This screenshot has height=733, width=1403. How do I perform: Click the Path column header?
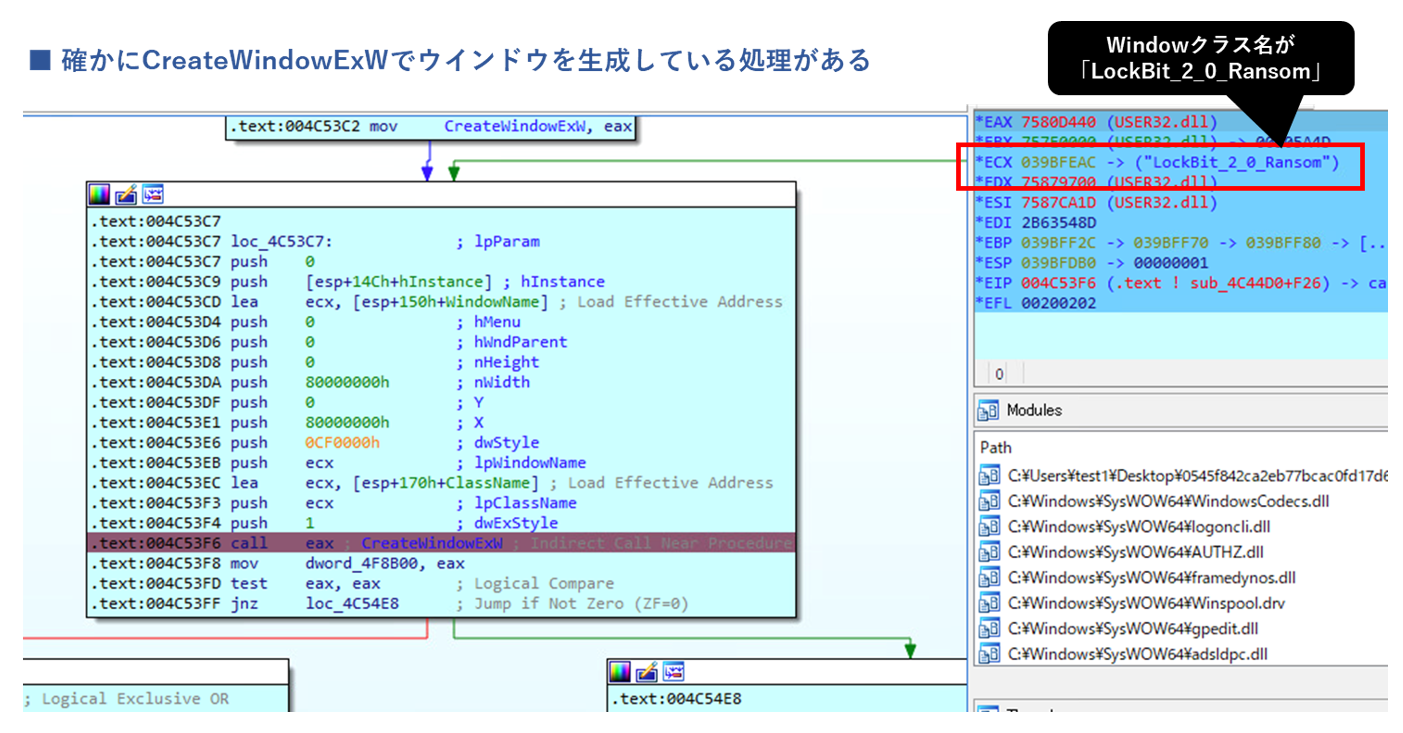996,447
